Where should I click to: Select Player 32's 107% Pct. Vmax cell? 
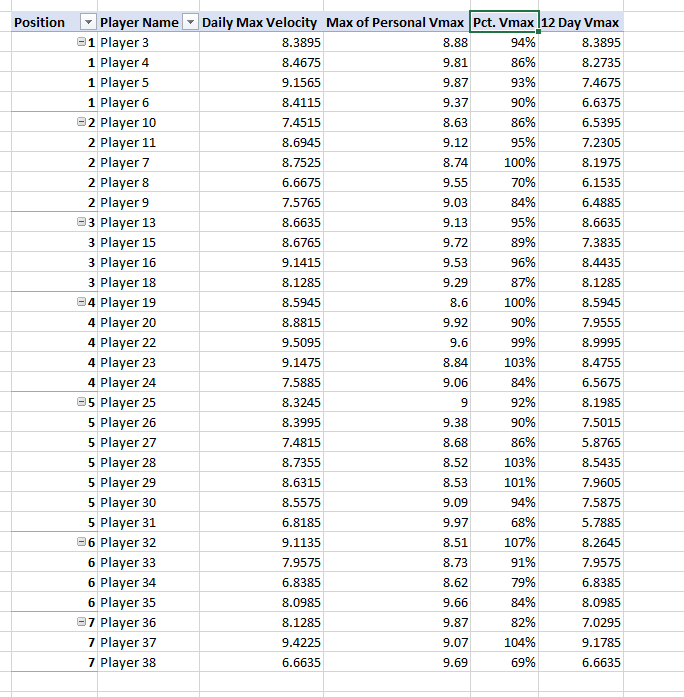(x=503, y=542)
